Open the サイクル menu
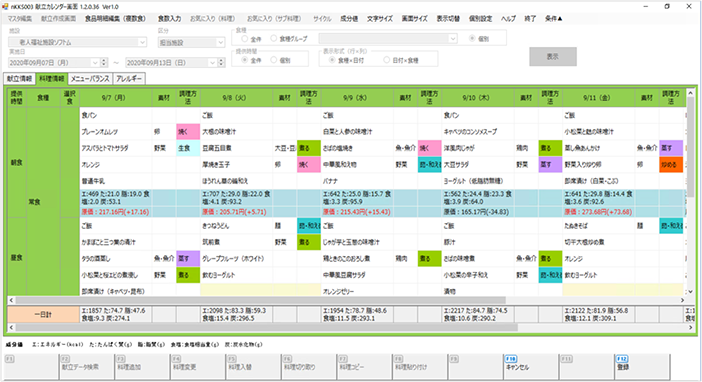 [322, 19]
